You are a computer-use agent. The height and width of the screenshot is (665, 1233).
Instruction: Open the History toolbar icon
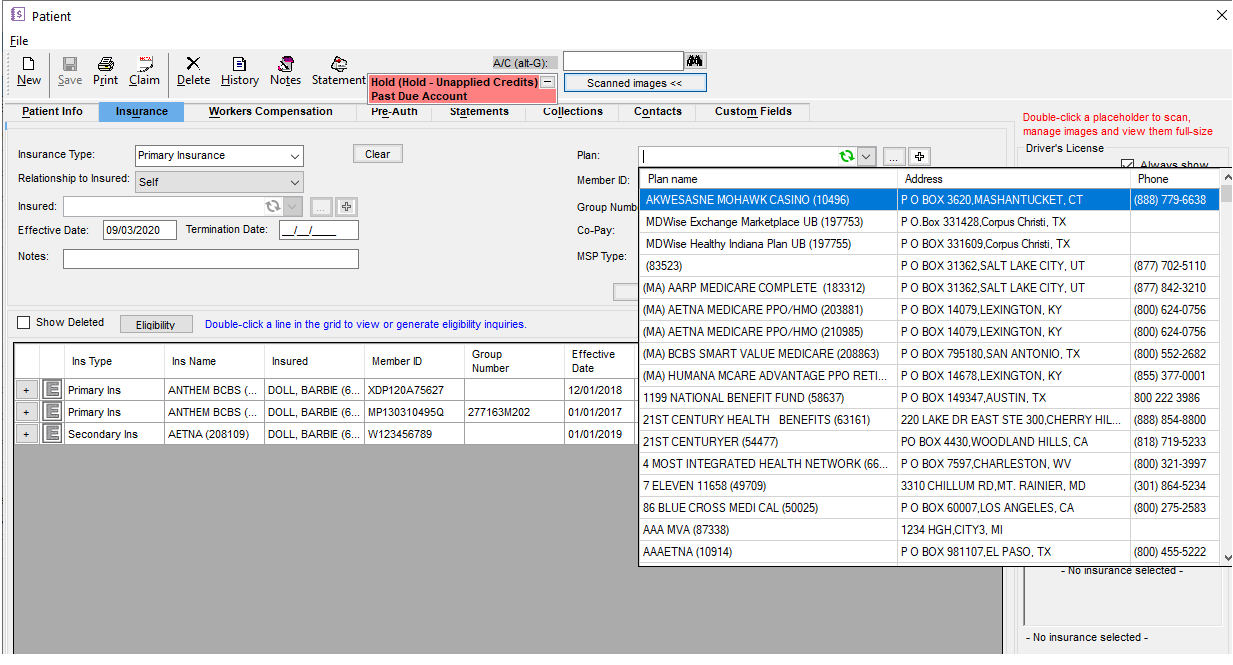240,71
